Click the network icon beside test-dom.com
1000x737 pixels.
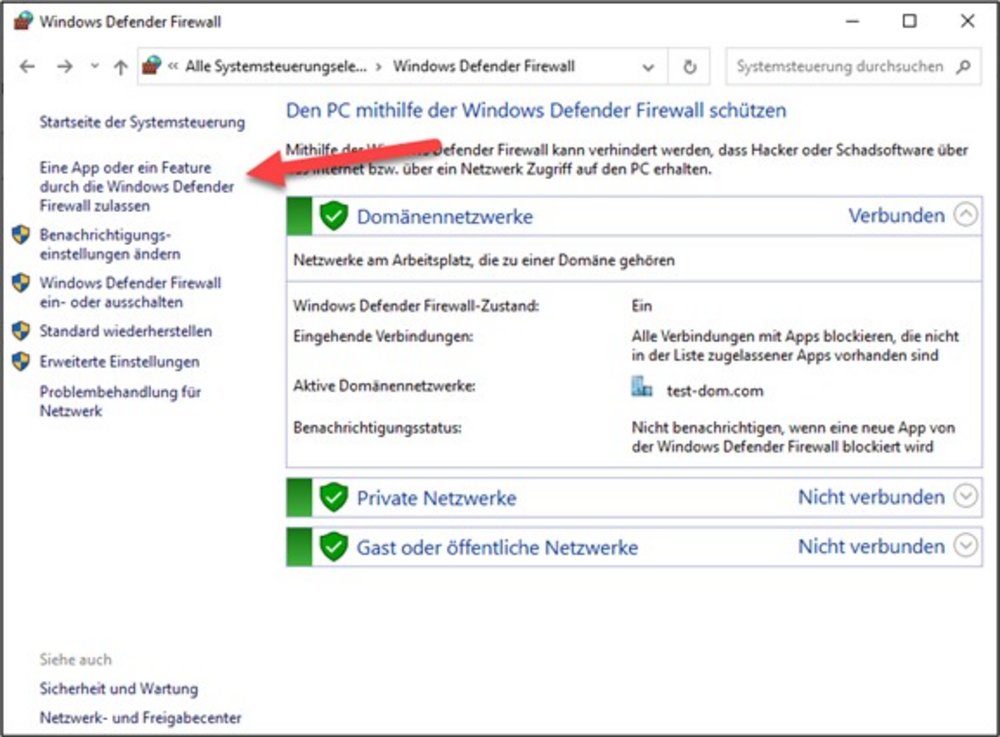point(642,386)
